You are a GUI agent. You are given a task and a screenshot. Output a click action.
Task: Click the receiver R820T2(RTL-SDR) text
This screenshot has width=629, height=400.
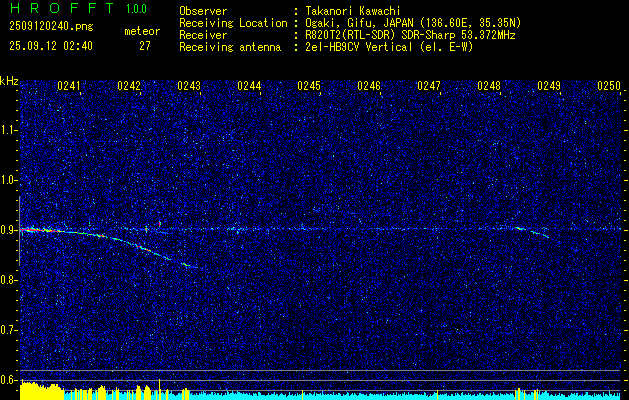[410, 35]
